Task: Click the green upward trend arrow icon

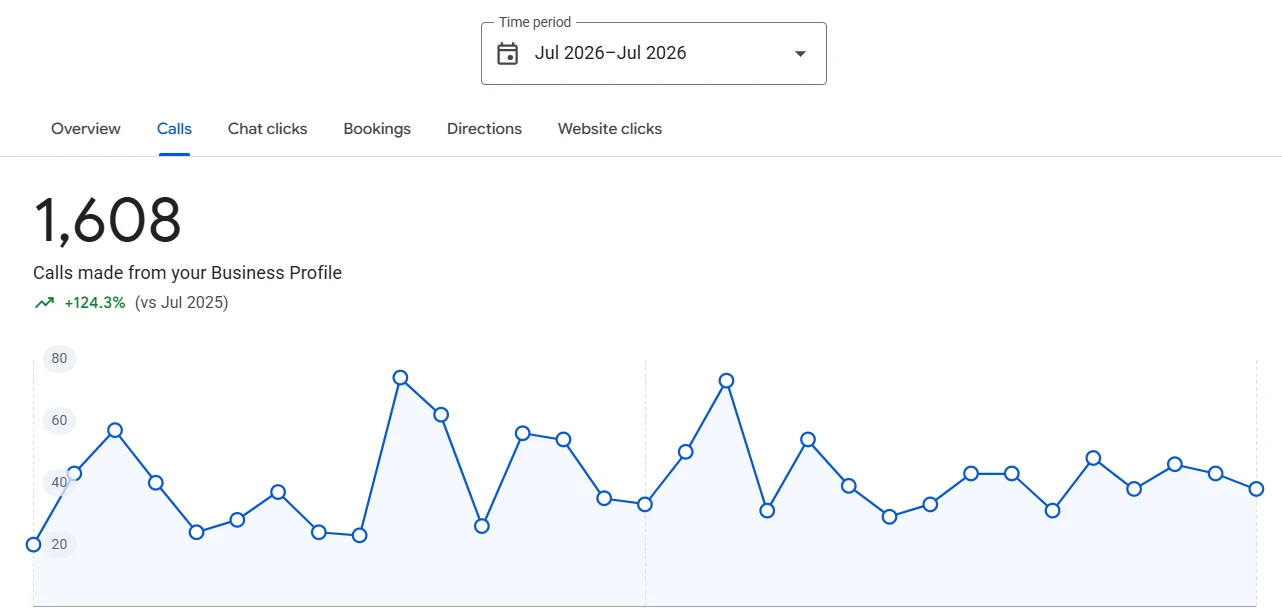Action: pyautogui.click(x=44, y=303)
